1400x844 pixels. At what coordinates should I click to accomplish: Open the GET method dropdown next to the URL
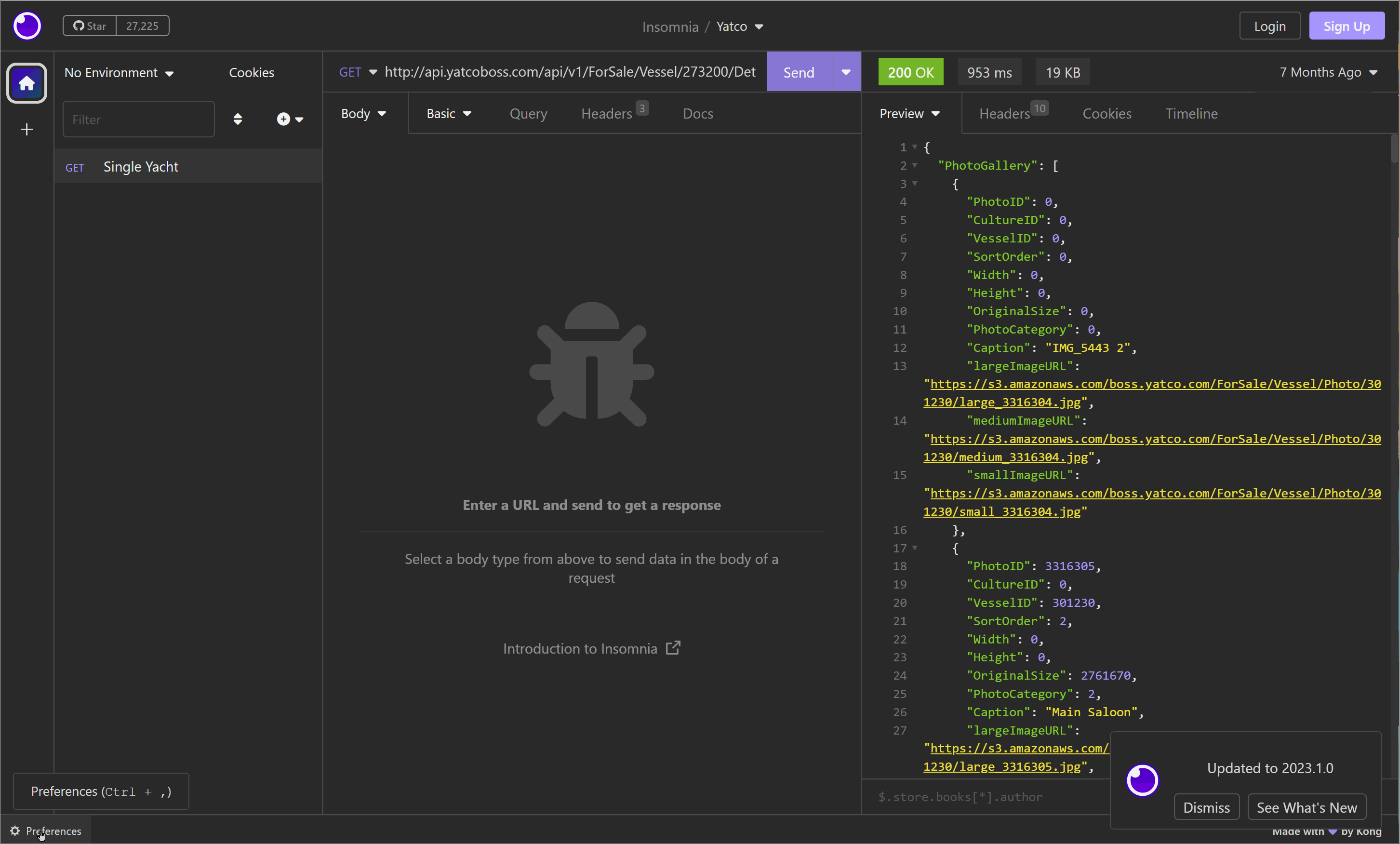[x=358, y=72]
